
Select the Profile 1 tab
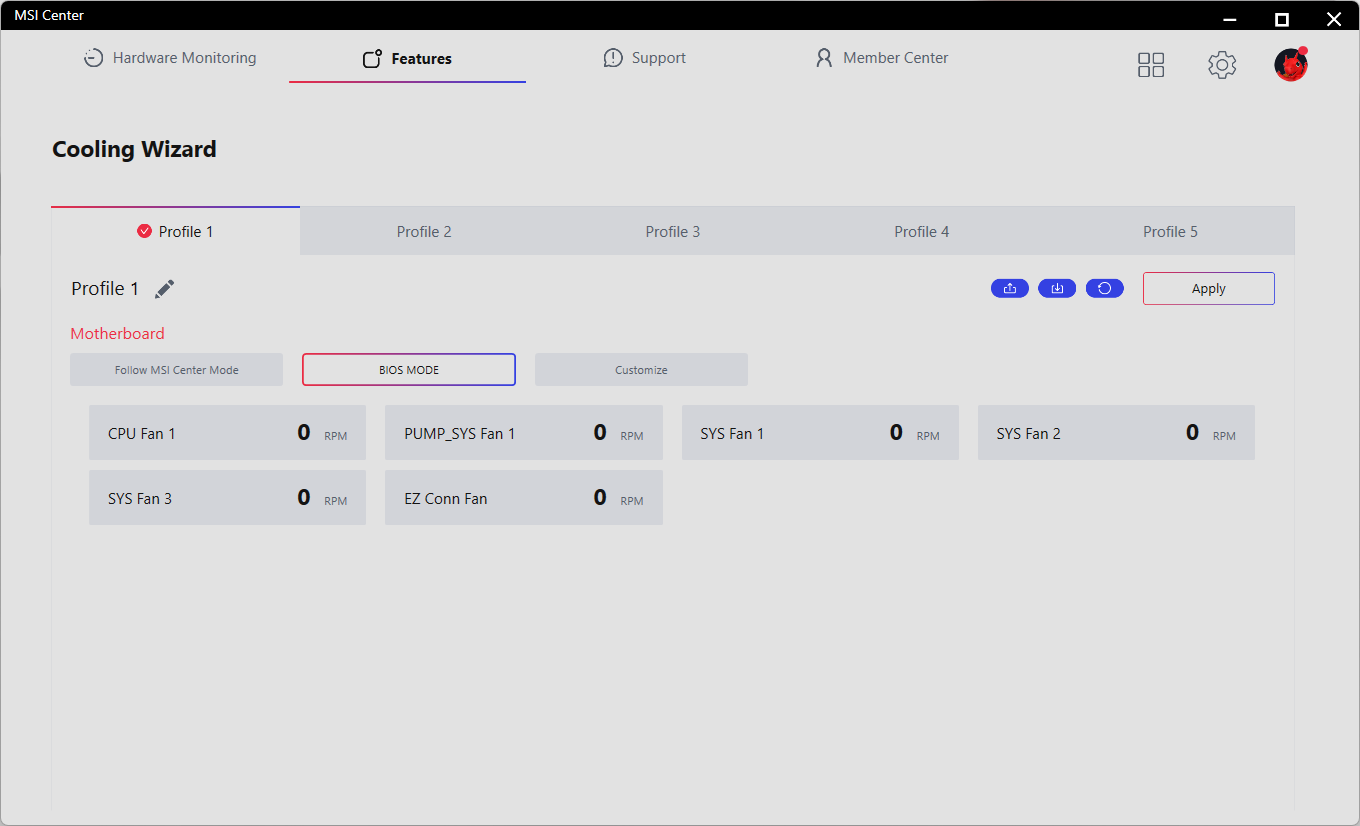[x=176, y=231]
